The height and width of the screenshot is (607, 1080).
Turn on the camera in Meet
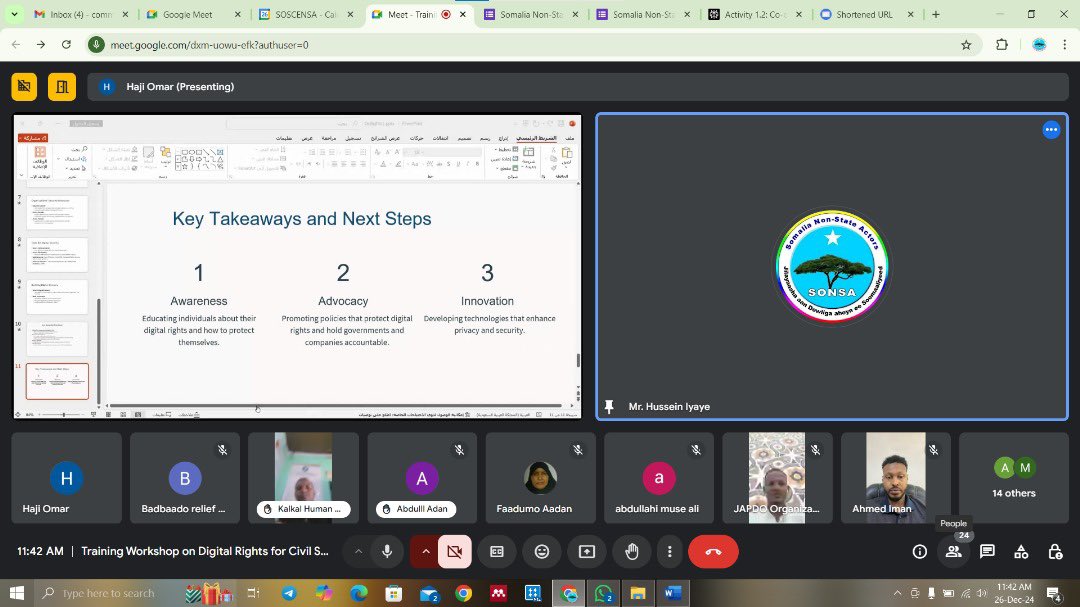455,551
